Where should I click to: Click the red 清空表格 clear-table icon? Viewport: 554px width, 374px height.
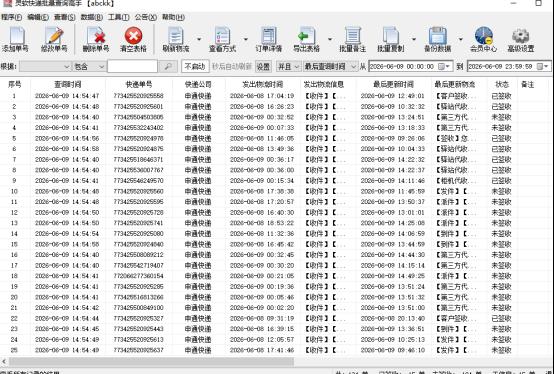(x=133, y=39)
